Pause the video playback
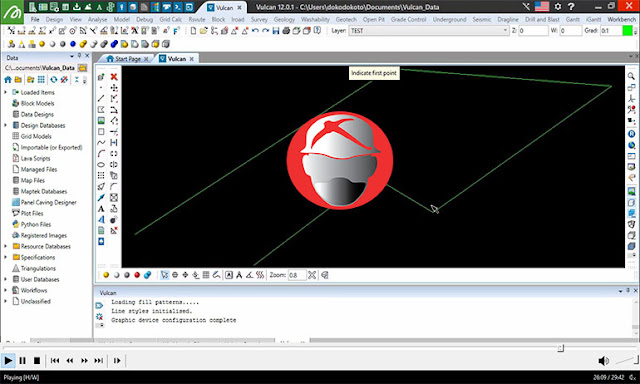640x384 pixels. 22,361
